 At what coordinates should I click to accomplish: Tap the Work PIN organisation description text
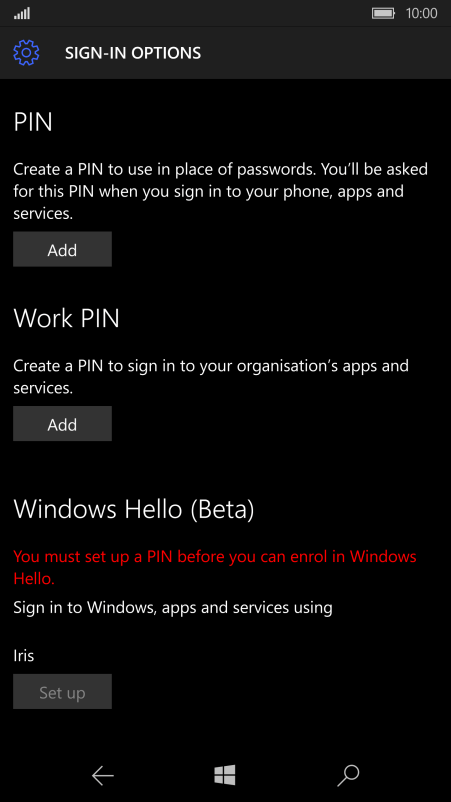[211, 376]
